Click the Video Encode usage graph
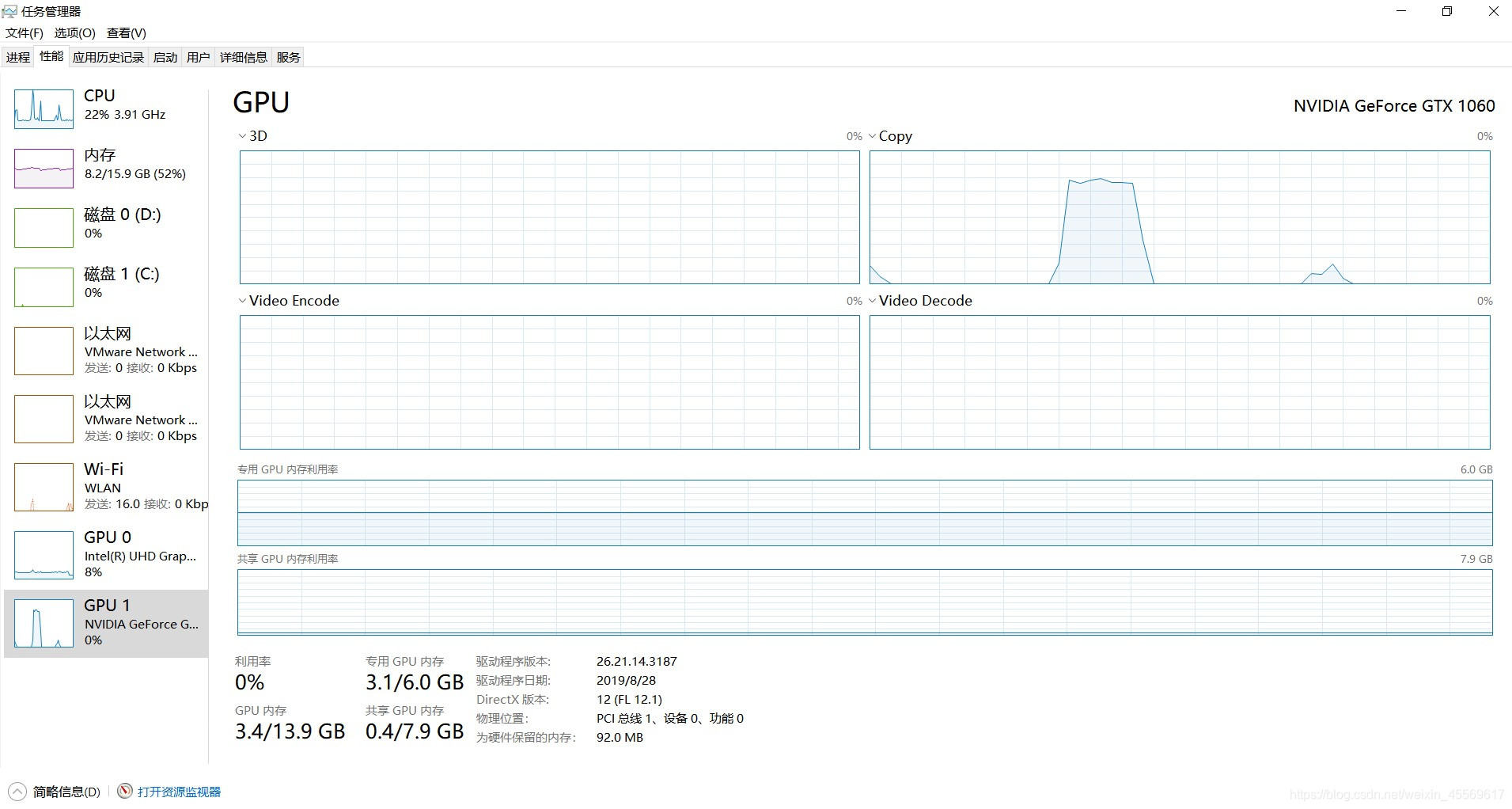 click(x=549, y=382)
